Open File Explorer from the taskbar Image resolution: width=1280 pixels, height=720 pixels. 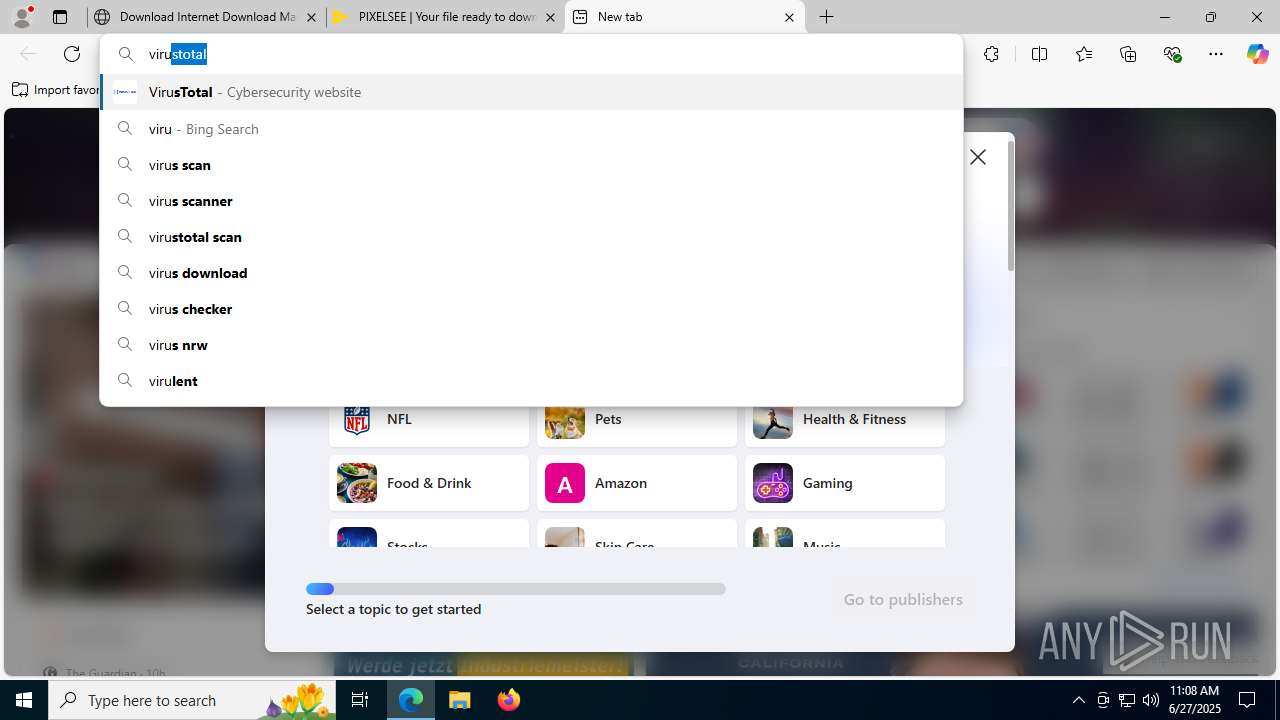pyautogui.click(x=460, y=700)
